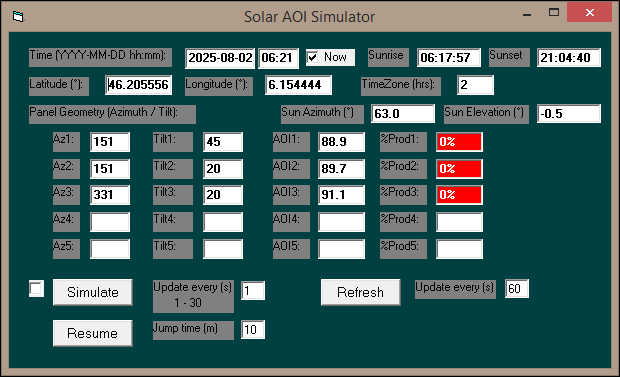Click the Resume button
This screenshot has height=377, width=620.
(x=93, y=333)
